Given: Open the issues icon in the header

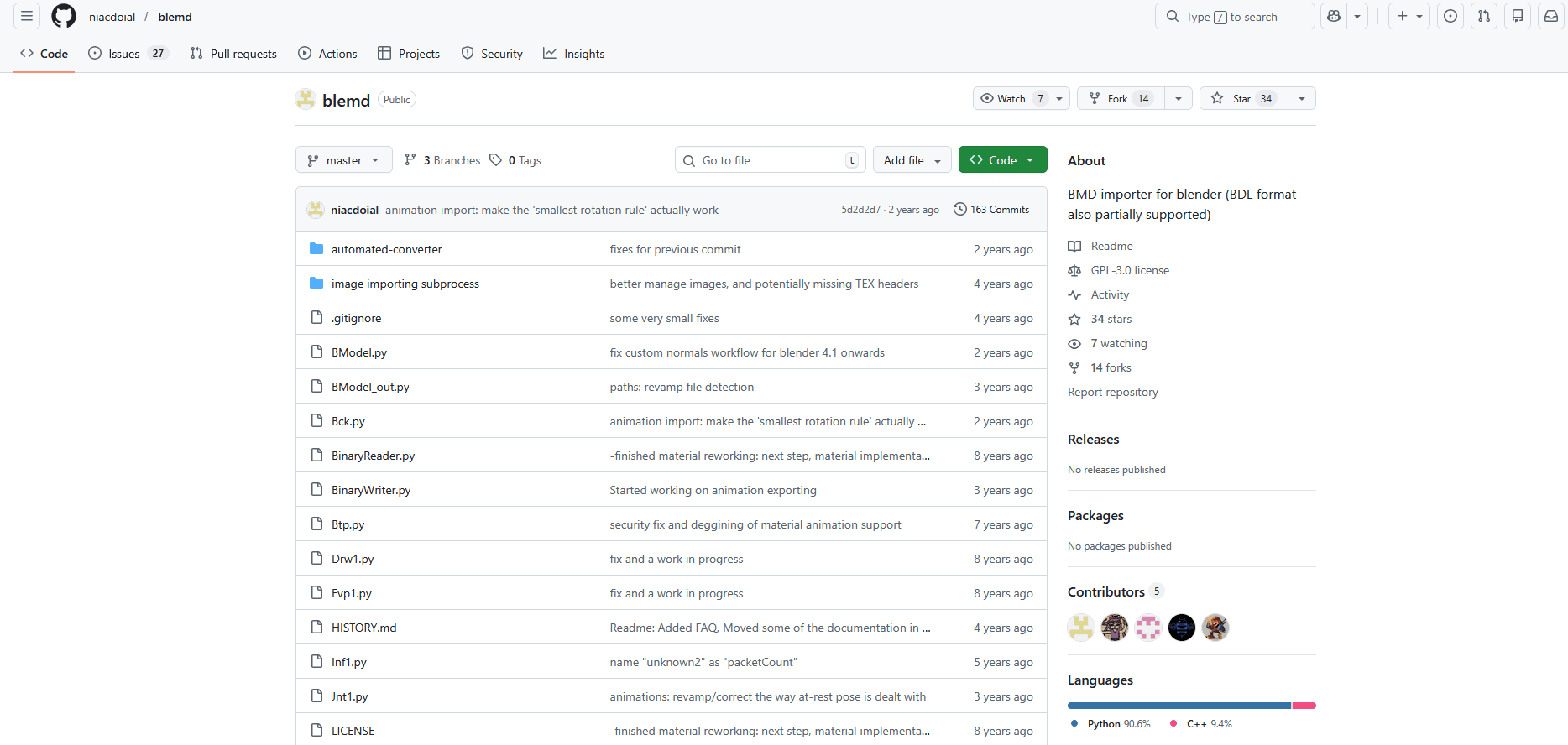Looking at the screenshot, I should coord(1450,17).
